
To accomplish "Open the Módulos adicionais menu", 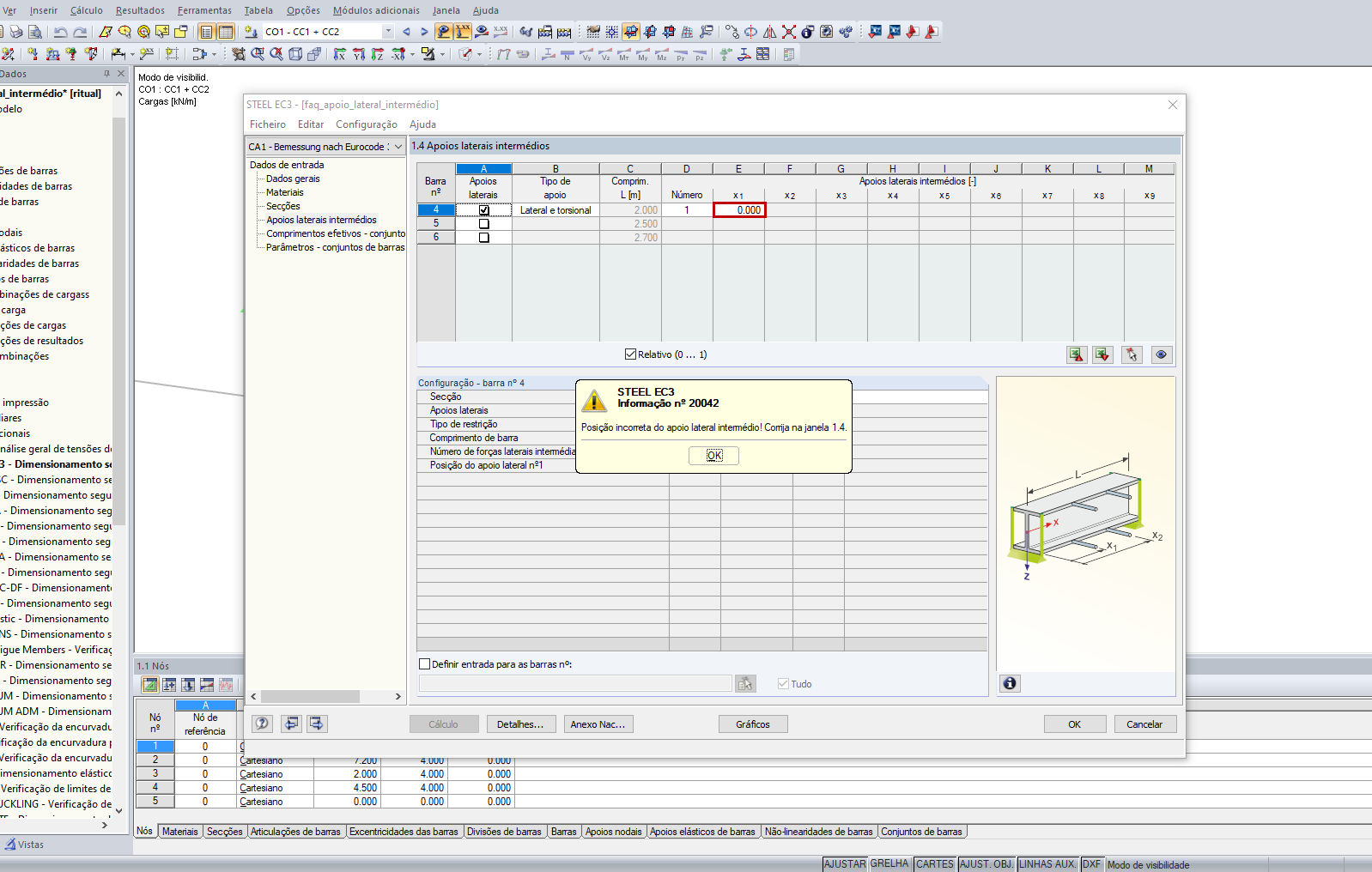I will point(376,10).
